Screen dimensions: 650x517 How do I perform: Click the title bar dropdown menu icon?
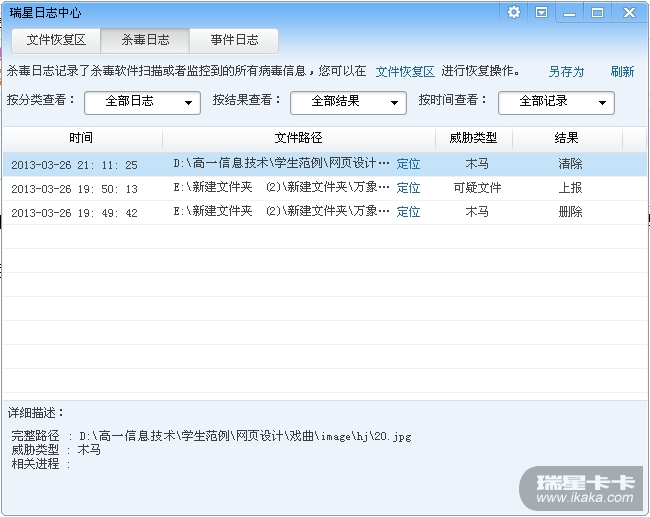point(541,12)
